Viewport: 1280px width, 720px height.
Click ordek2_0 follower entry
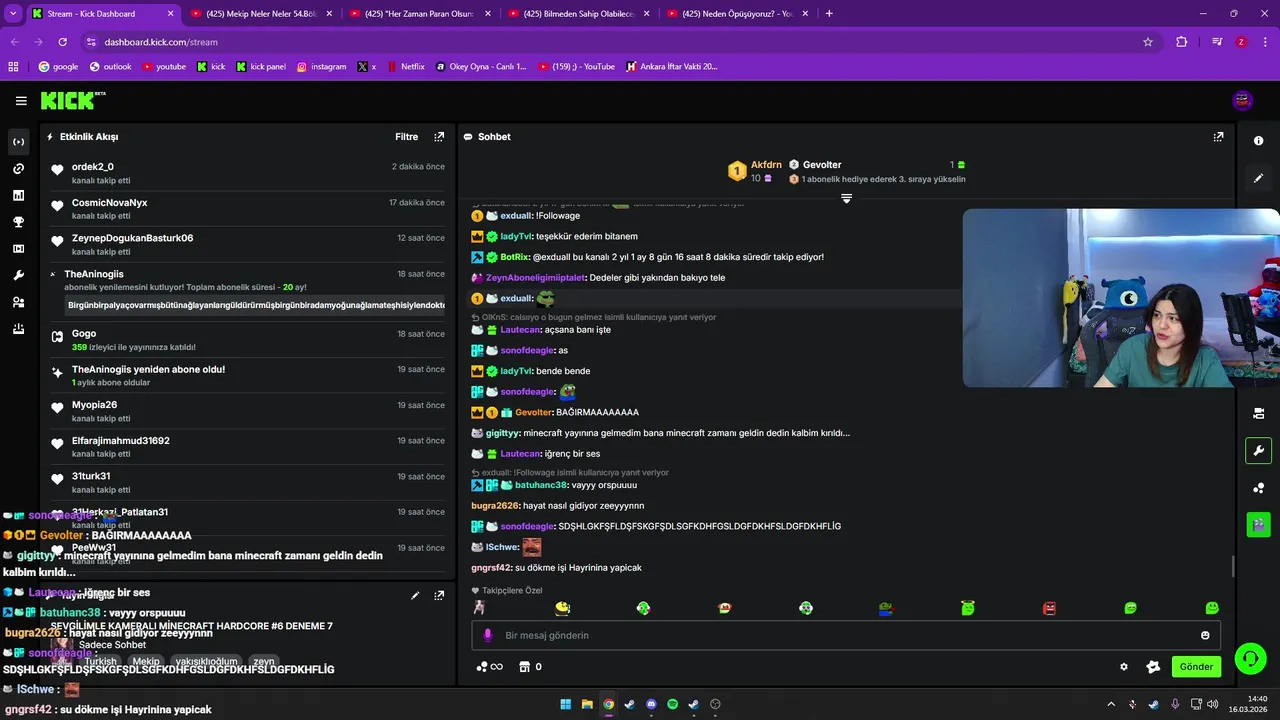point(248,173)
